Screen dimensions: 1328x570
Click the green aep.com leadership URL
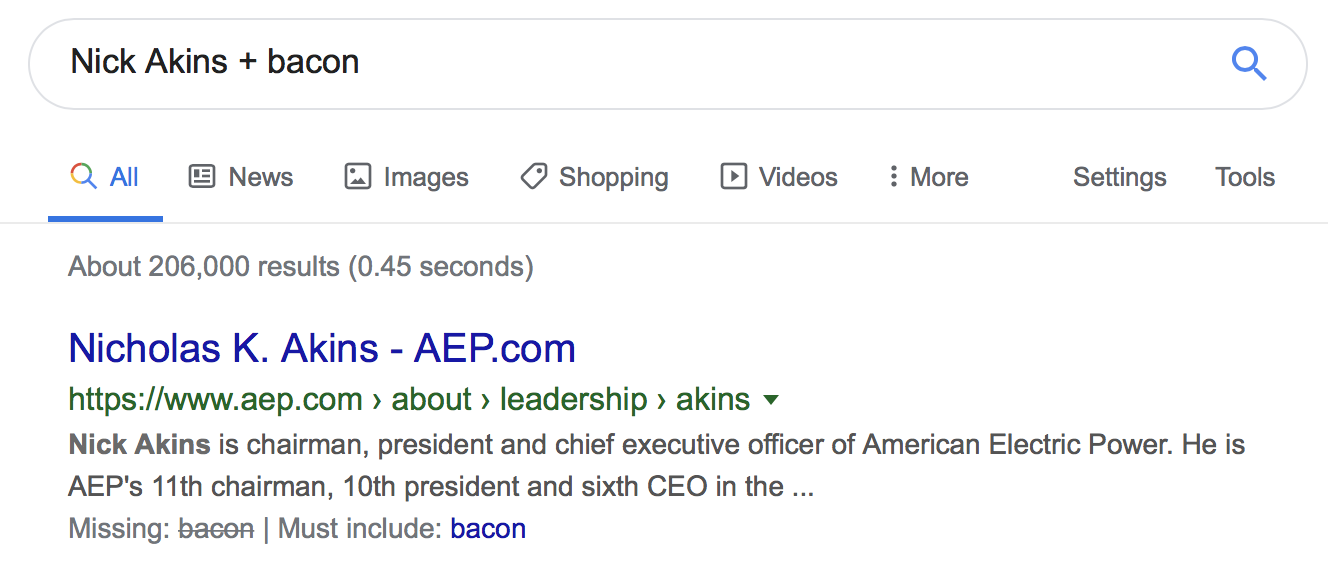pos(409,399)
